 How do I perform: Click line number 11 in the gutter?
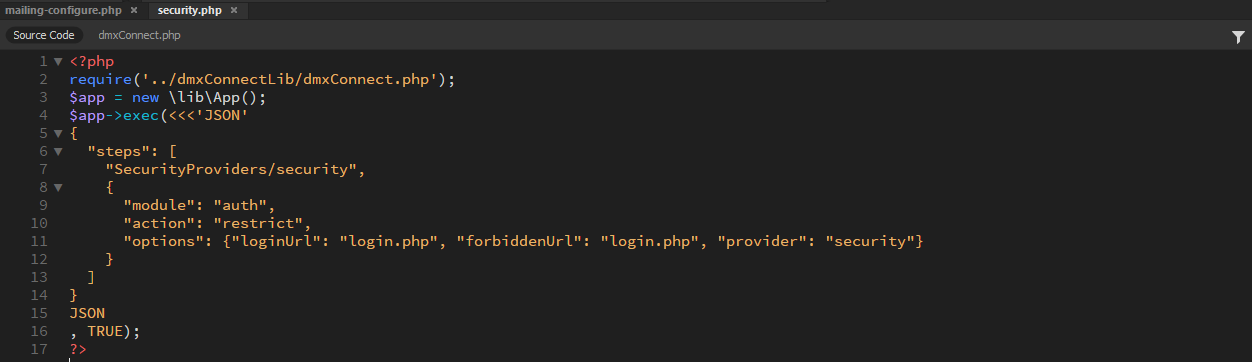(39, 242)
